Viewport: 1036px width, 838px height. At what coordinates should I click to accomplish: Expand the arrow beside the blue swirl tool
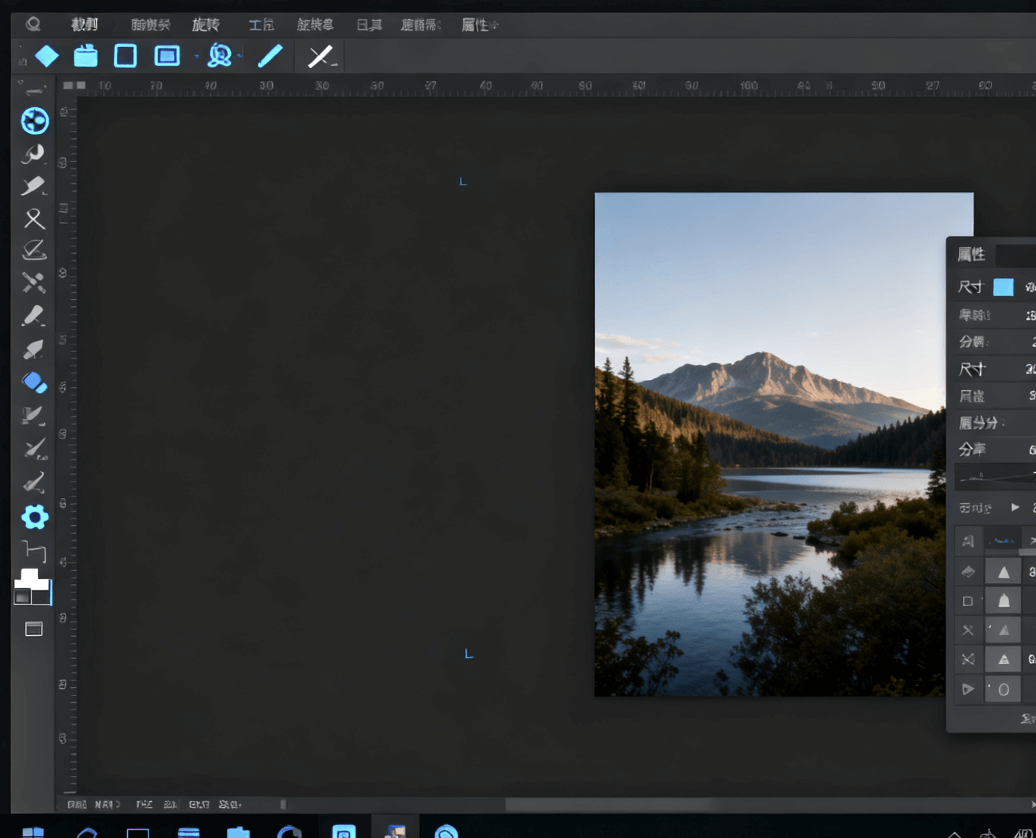[x=240, y=56]
